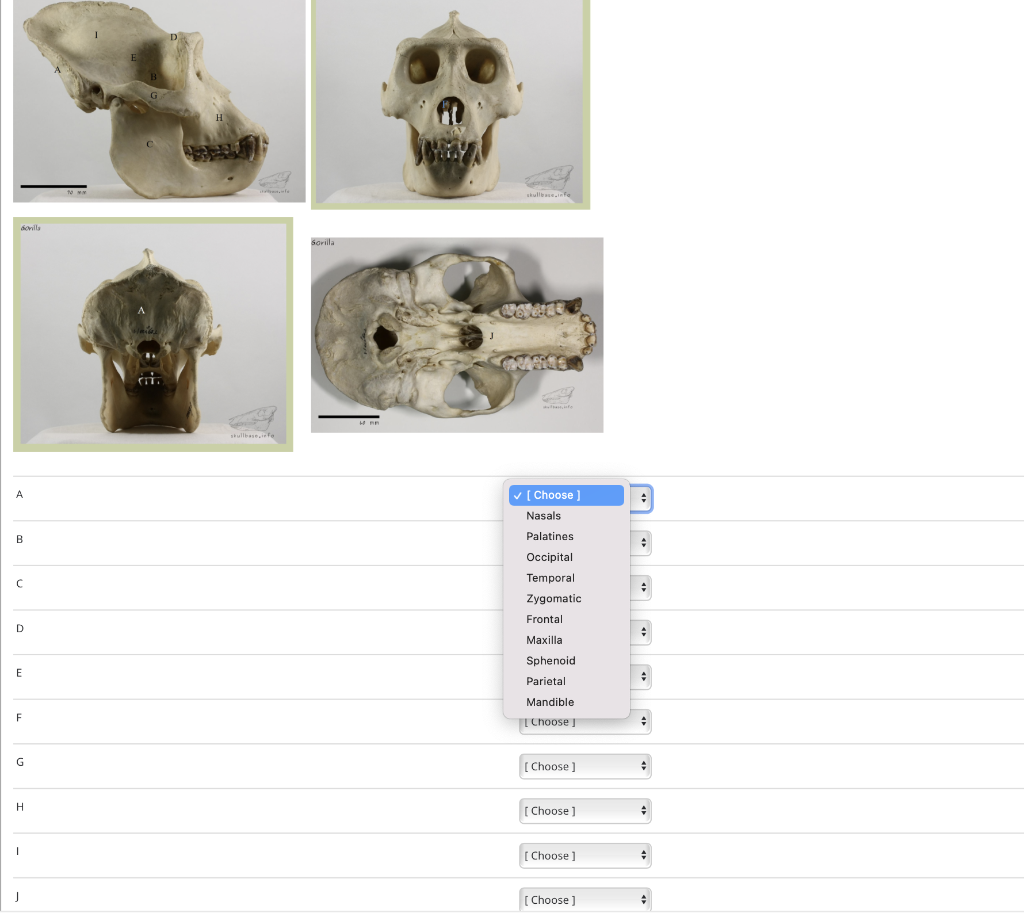The width and height of the screenshot is (1024, 913).
Task: Click the frontal view gorilla skull image
Action: click(x=451, y=103)
